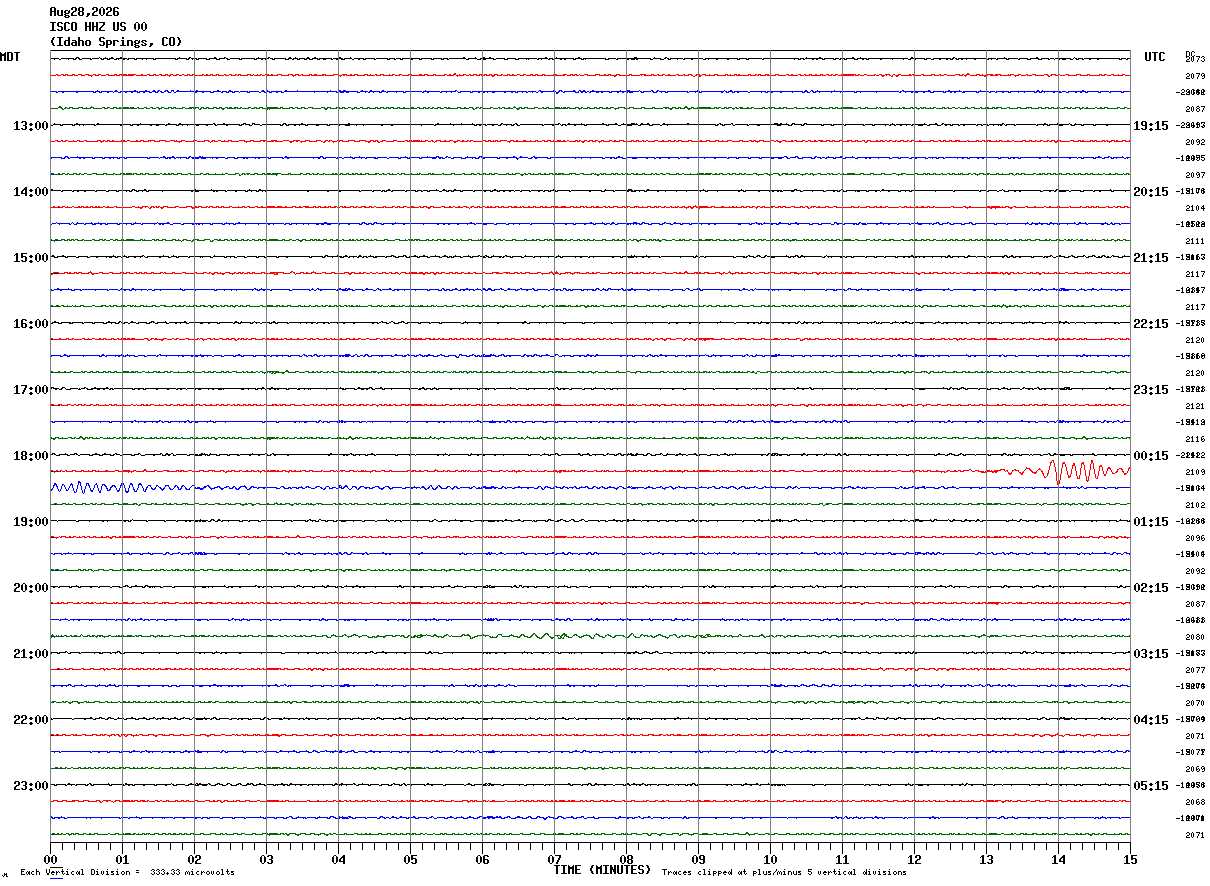The width and height of the screenshot is (1210, 886).
Task: Select the 15 minute mark on the time axis
Action: [1130, 860]
